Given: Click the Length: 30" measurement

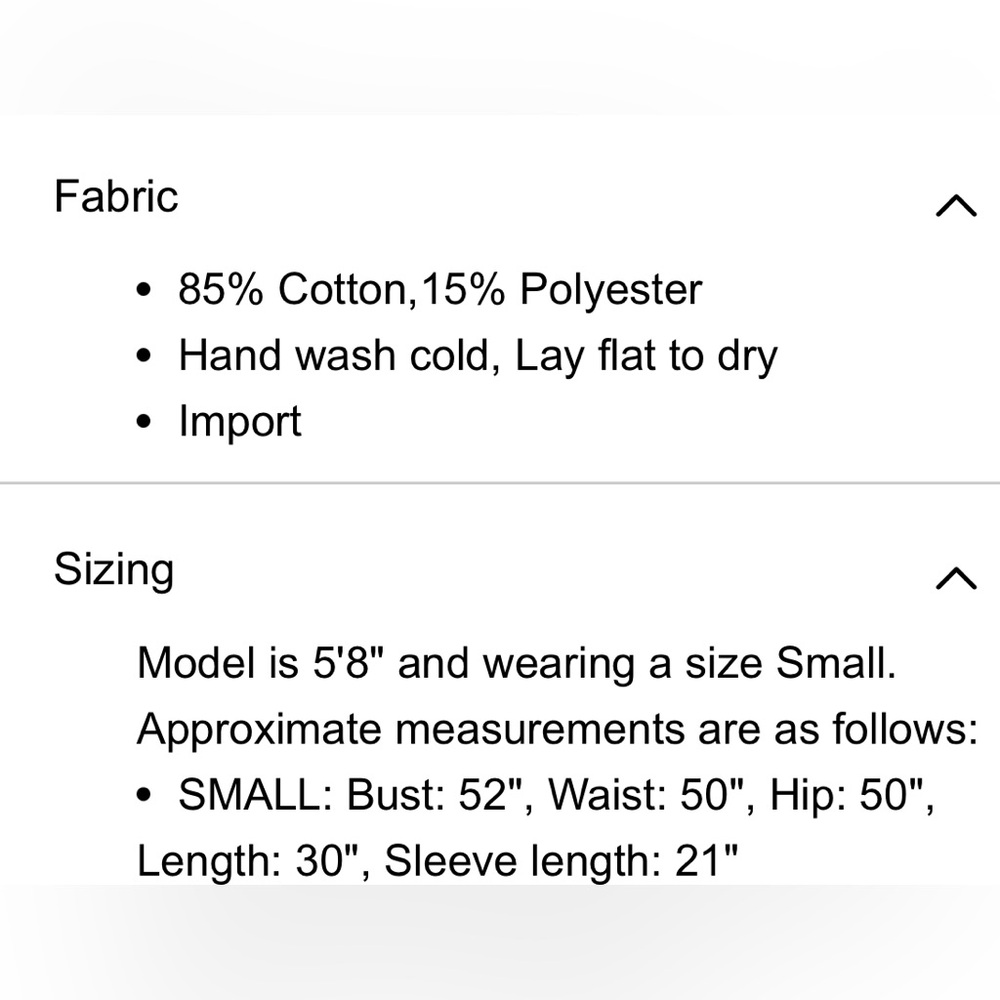Looking at the screenshot, I should (x=254, y=861).
